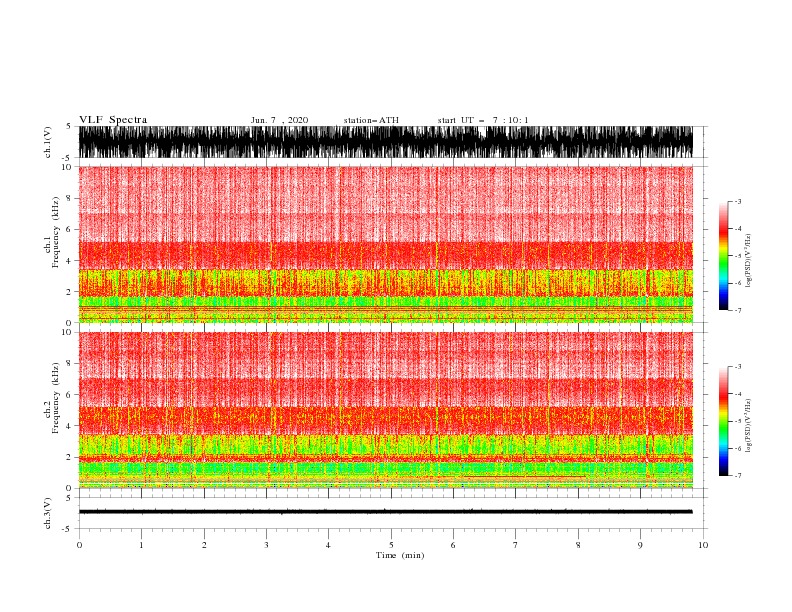Screen dimensions: 792x612
Task: Click the "station=ATH" label
Action: (x=371, y=120)
